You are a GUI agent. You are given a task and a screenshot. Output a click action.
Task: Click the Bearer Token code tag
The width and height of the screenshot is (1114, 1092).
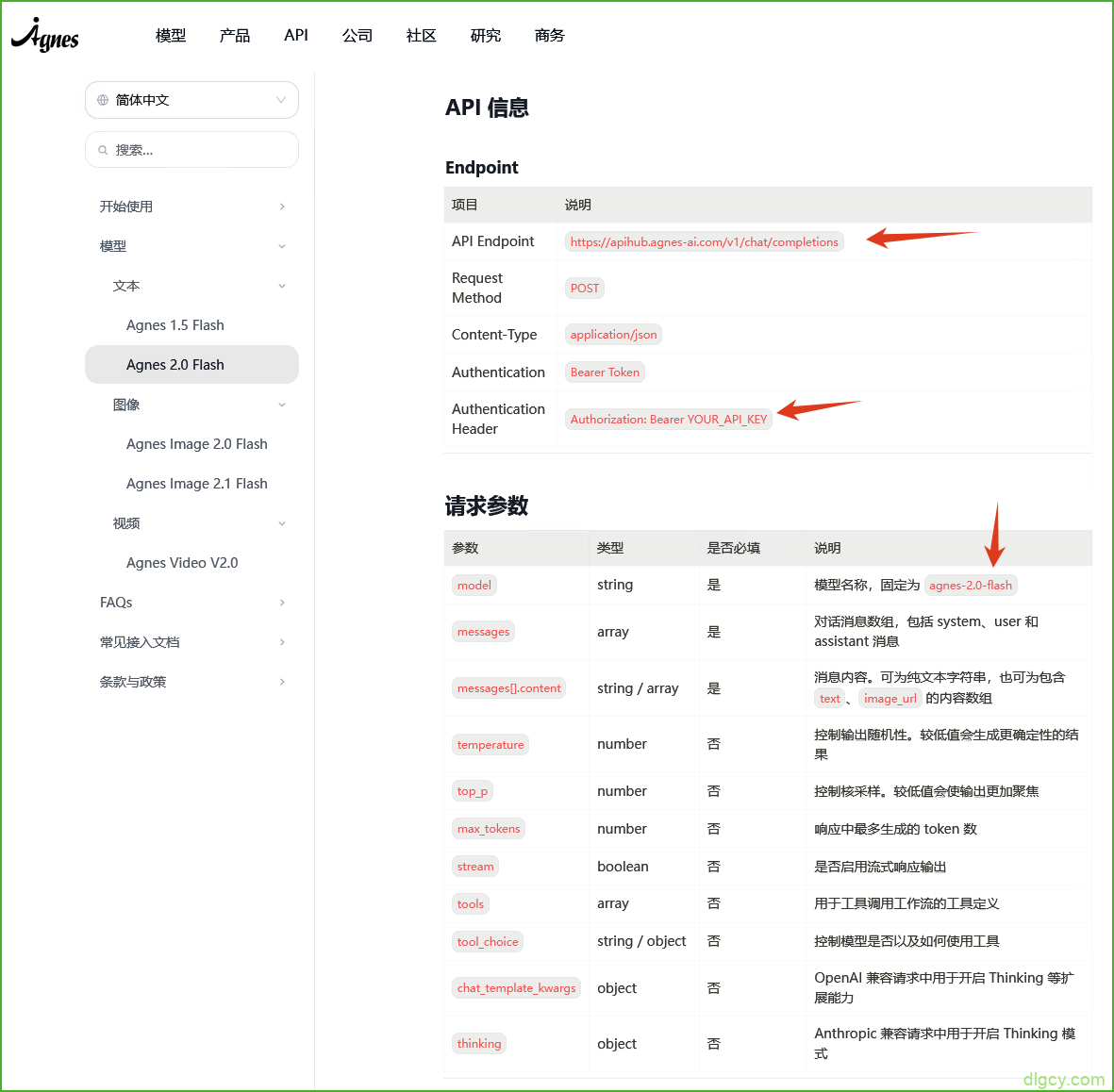[x=605, y=372]
